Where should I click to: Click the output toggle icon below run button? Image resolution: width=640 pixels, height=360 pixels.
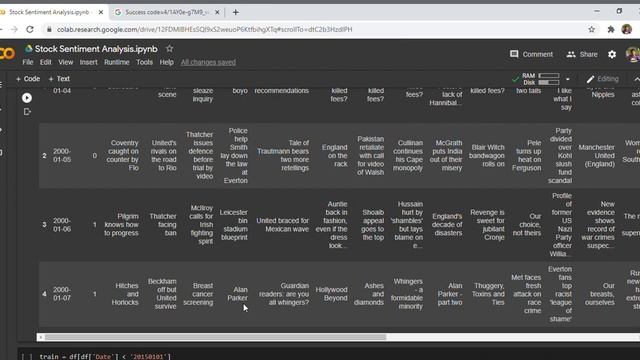(27, 111)
